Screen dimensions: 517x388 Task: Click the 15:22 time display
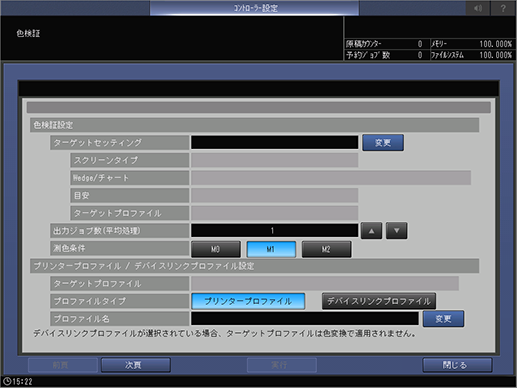pos(22,381)
